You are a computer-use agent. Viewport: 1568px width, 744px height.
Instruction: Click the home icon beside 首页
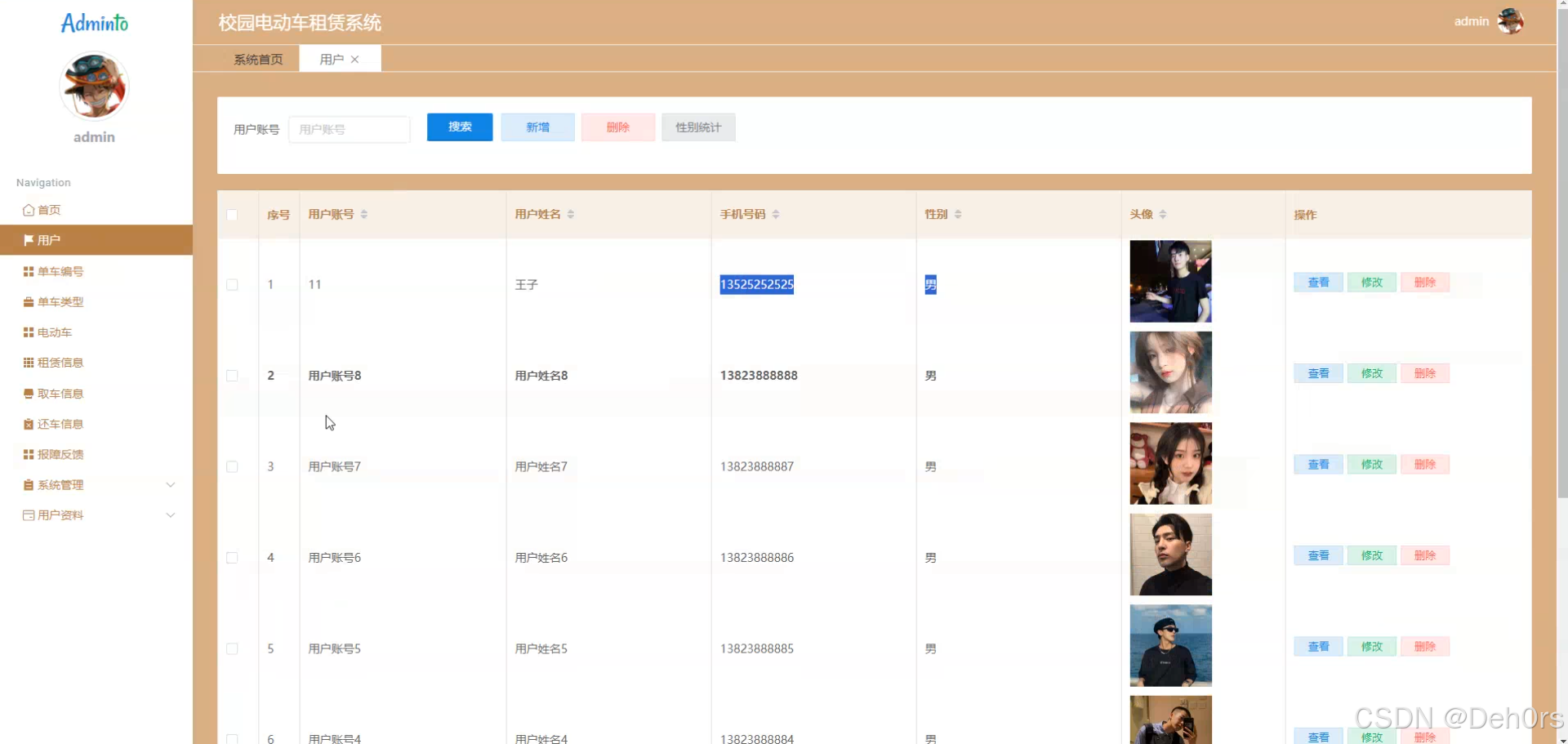tap(29, 210)
